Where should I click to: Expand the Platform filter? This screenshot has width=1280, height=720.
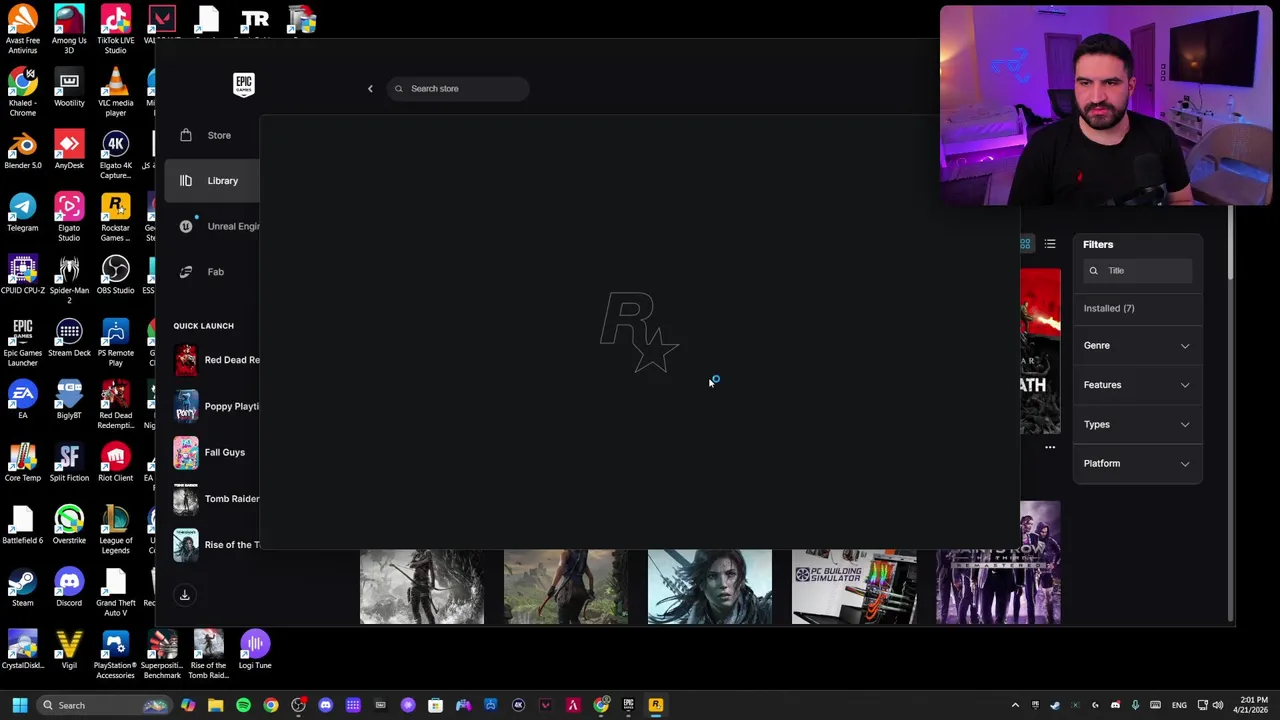pyautogui.click(x=1137, y=464)
